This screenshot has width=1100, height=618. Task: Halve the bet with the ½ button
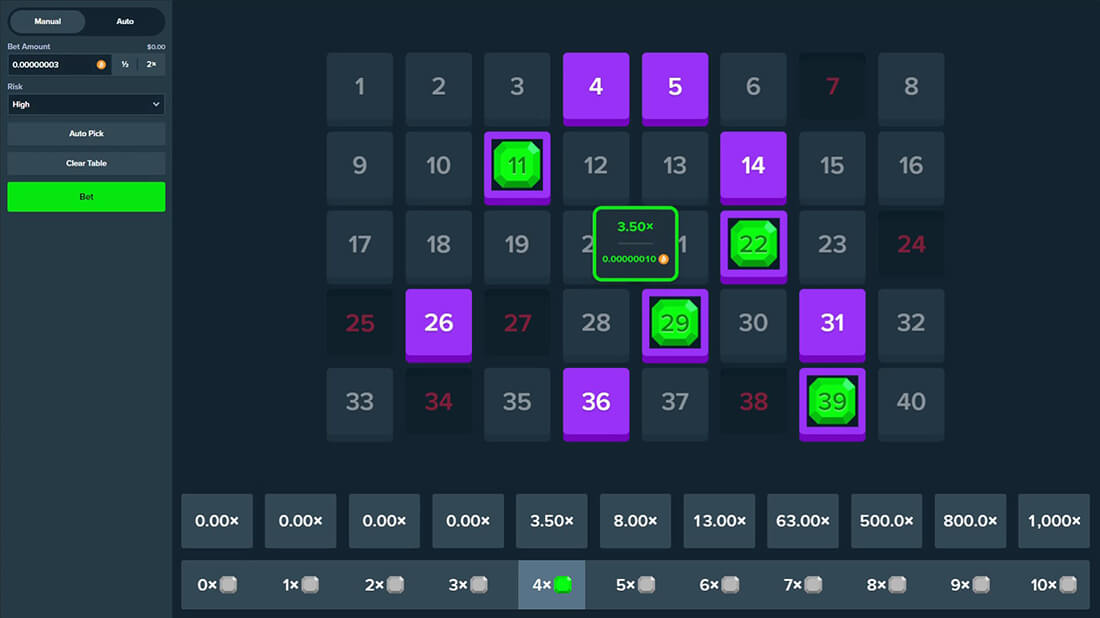tap(125, 64)
